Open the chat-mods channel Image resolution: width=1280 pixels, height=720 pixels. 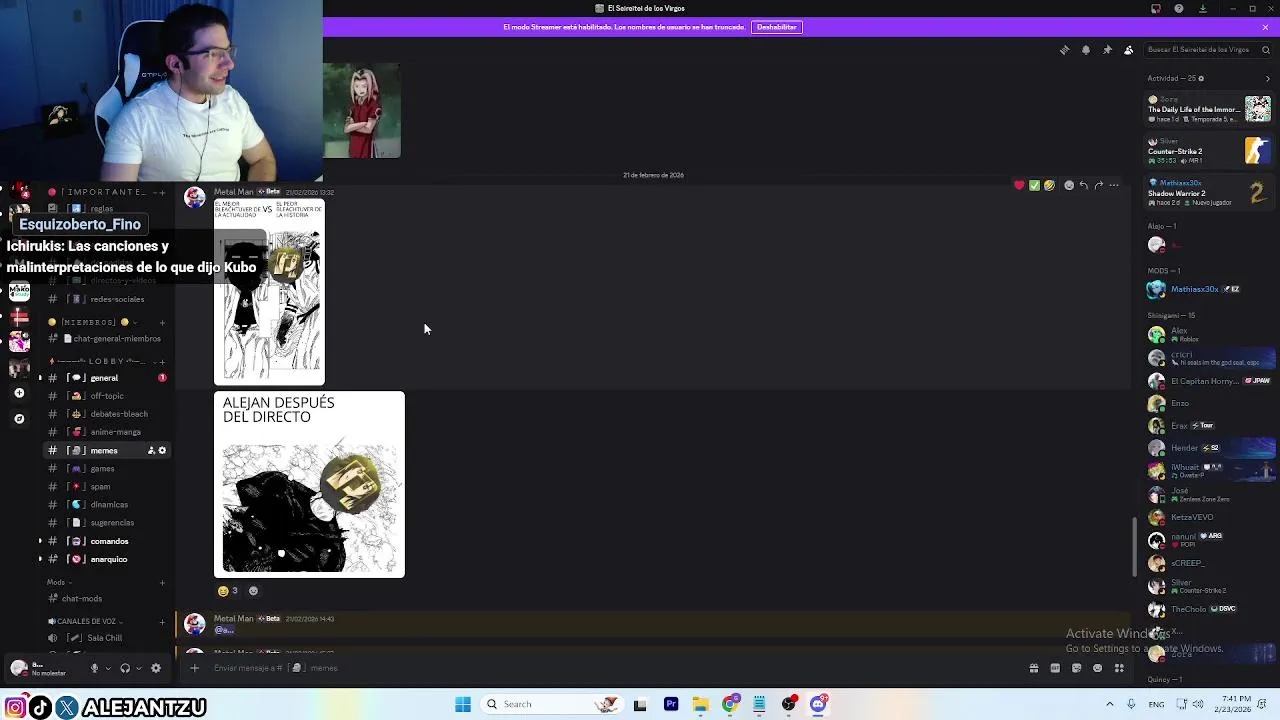pyautogui.click(x=106, y=599)
